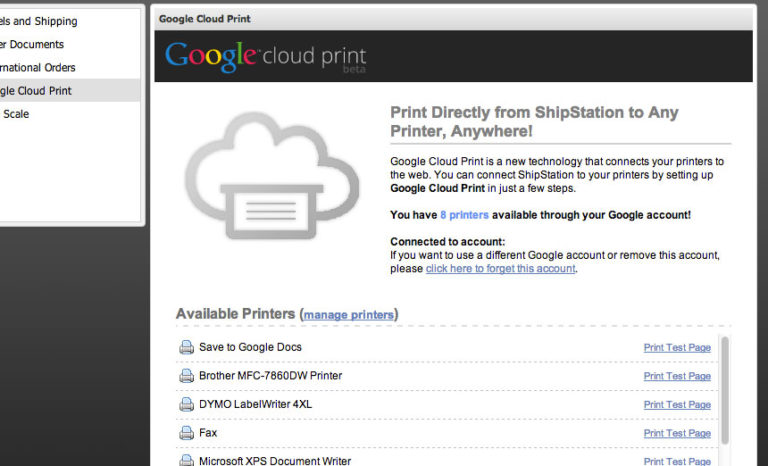The image size is (768, 466).
Task: Select the DYMO LabelWriter 4XL name
Action: [x=255, y=404]
